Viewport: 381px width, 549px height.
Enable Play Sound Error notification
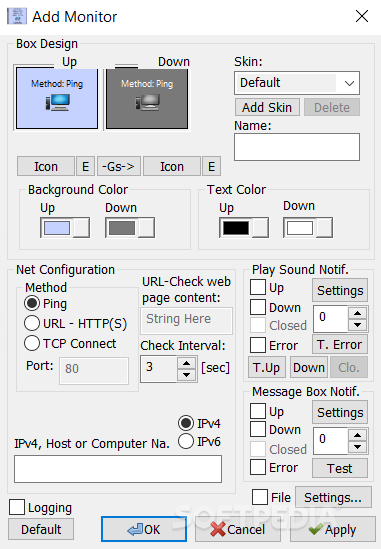pos(258,345)
